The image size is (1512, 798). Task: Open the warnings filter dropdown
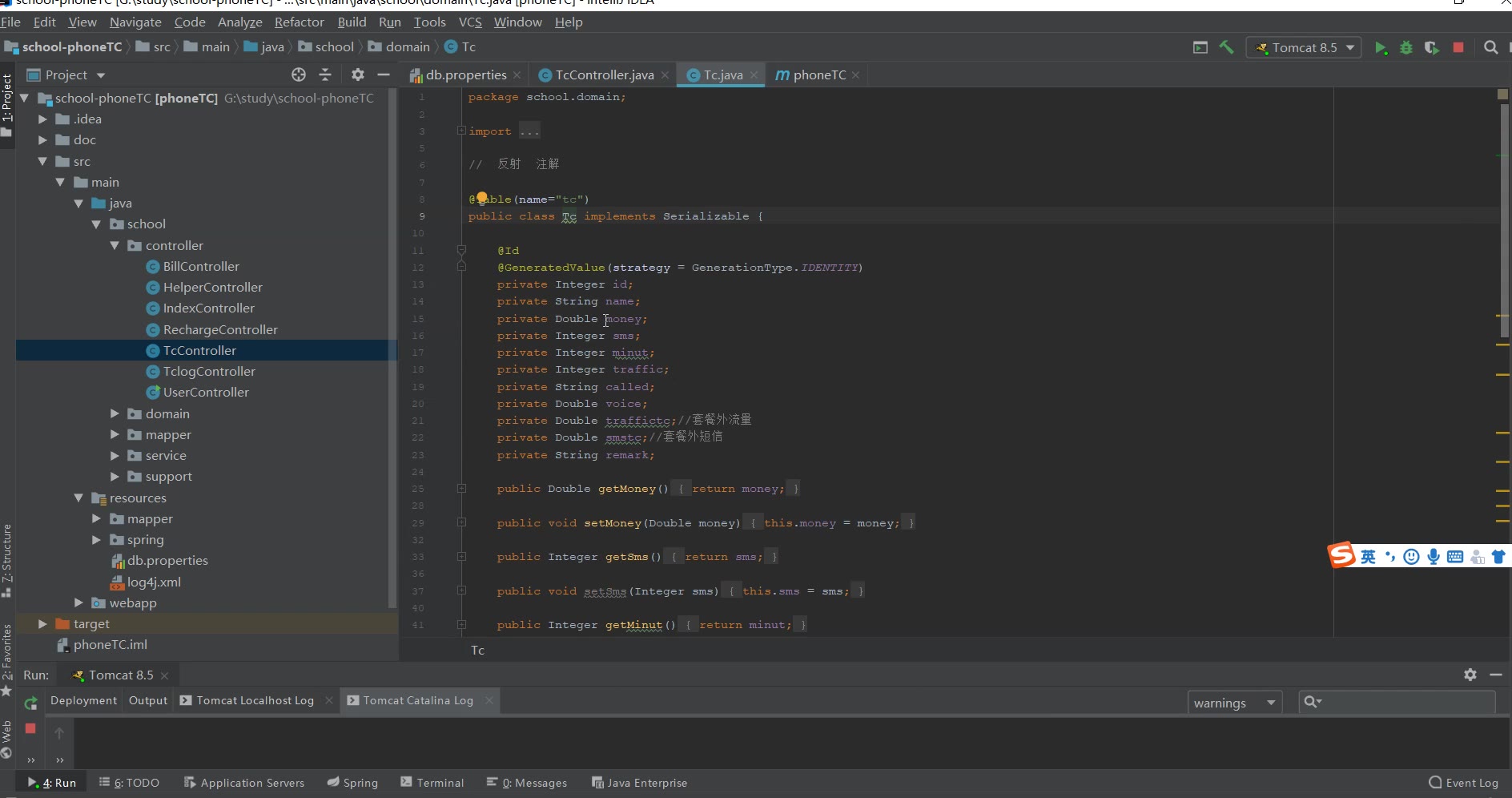pyautogui.click(x=1234, y=703)
